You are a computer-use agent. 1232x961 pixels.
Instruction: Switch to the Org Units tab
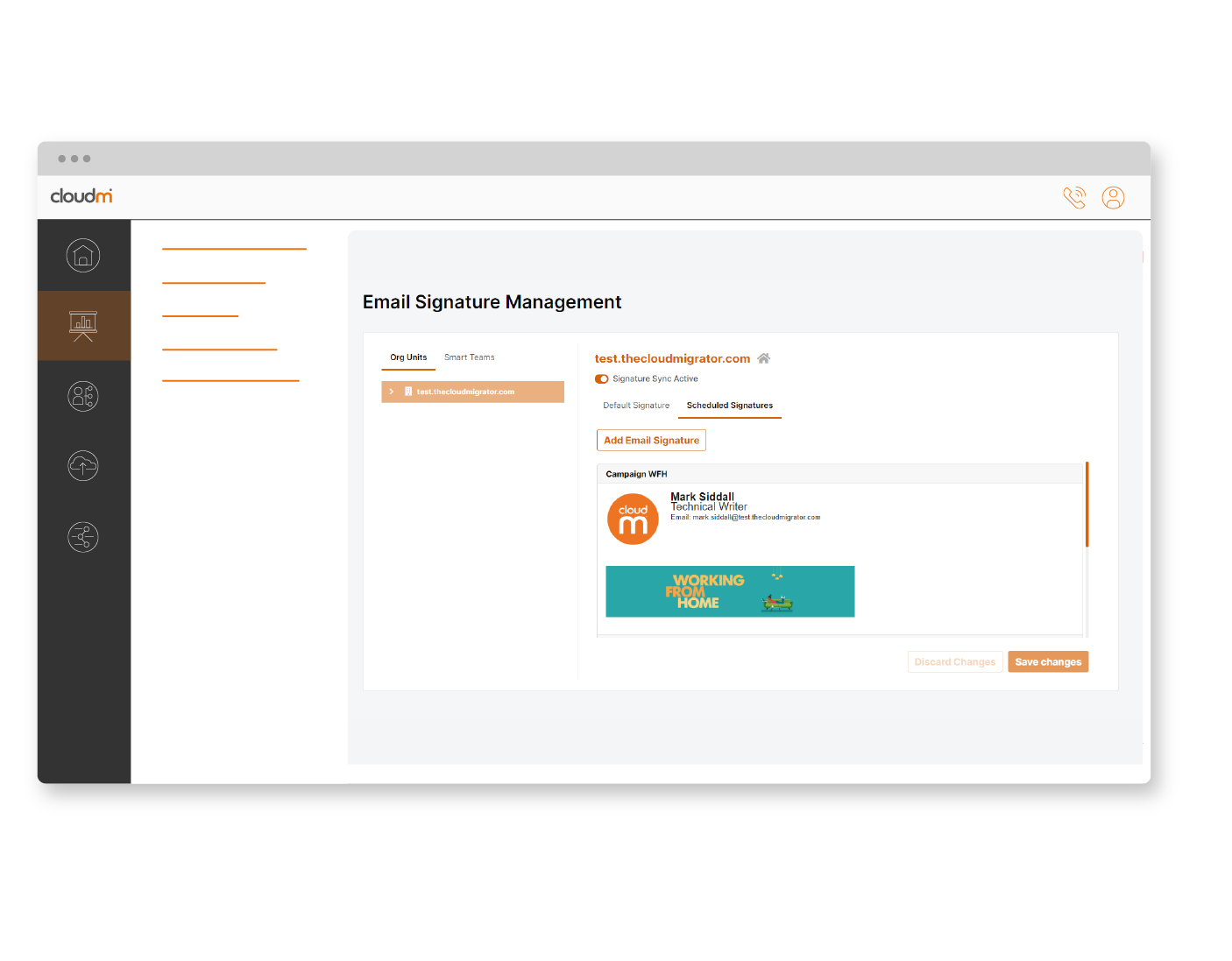click(x=408, y=357)
